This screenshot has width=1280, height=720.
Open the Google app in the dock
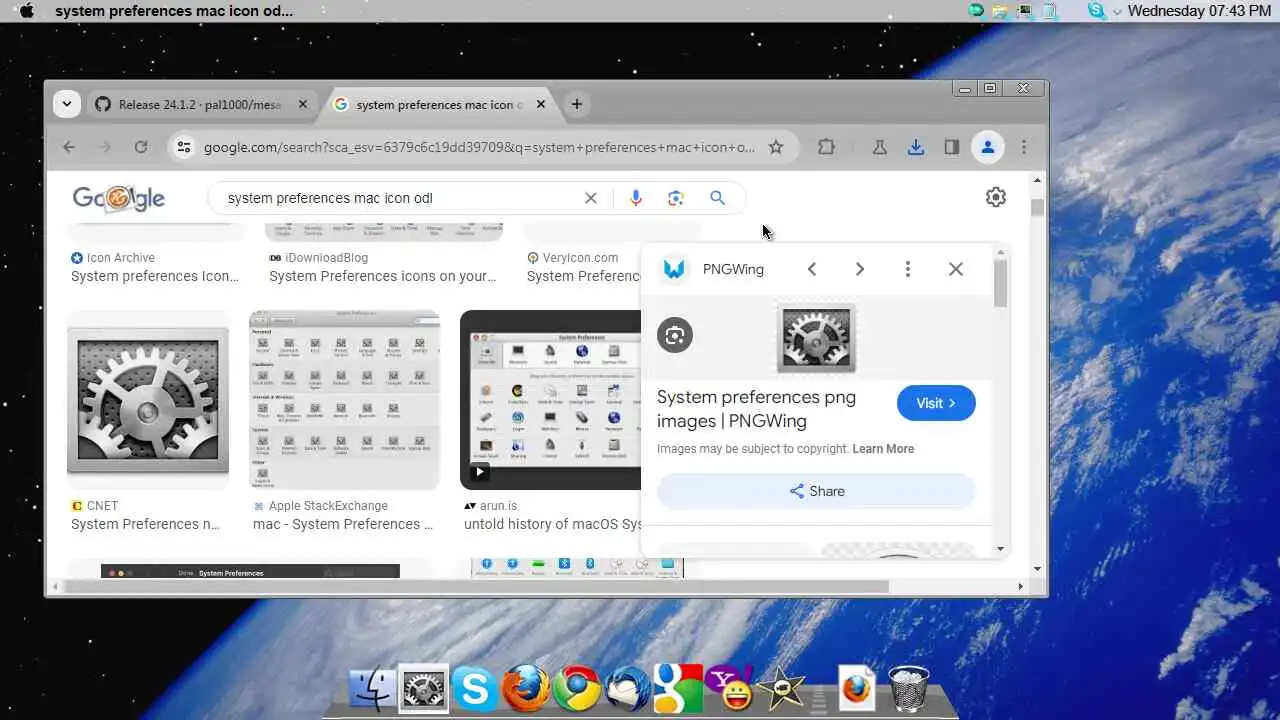coord(678,689)
